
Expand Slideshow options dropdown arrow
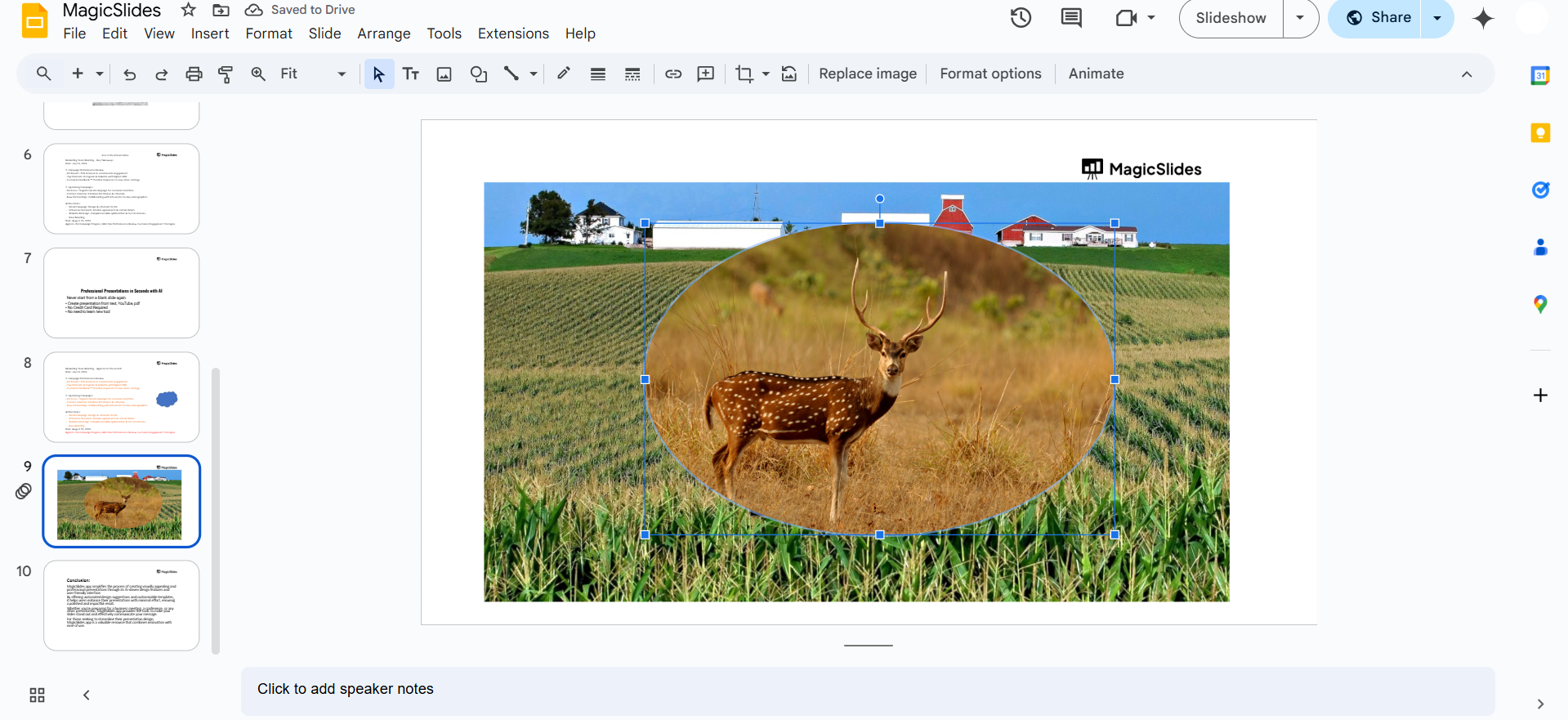tap(1300, 18)
